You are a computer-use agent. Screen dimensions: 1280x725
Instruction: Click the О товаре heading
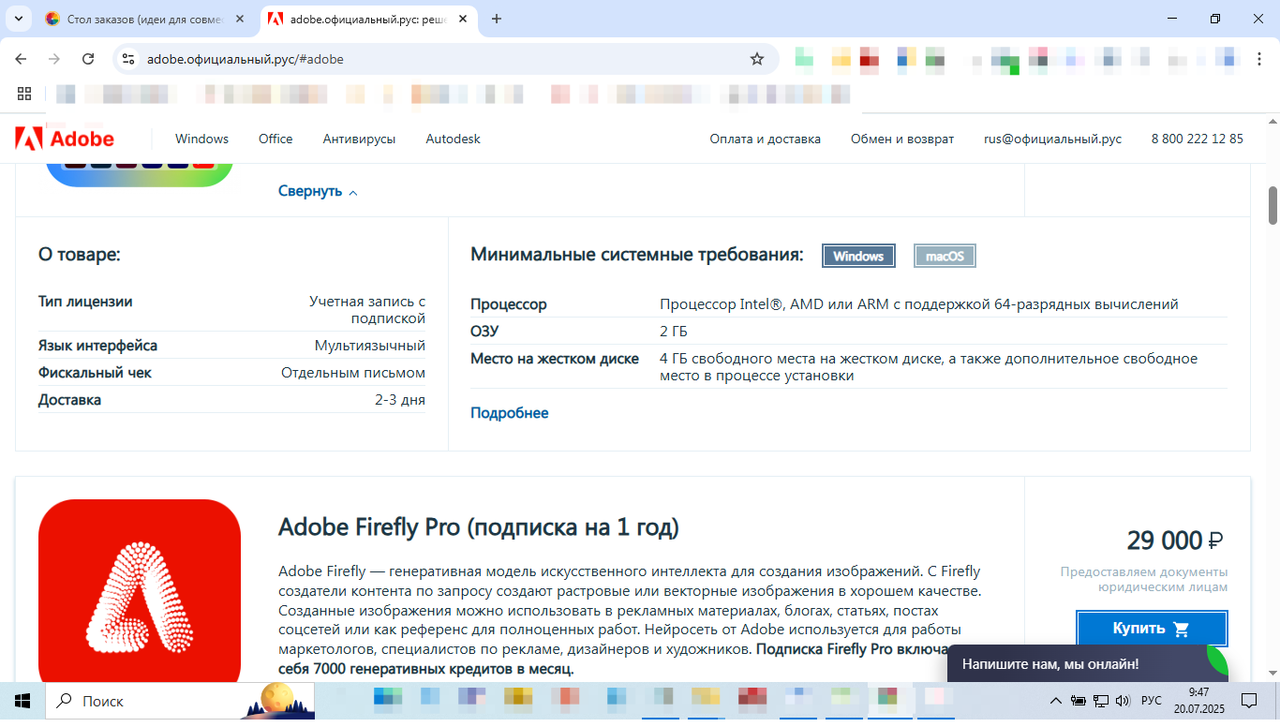pos(79,255)
